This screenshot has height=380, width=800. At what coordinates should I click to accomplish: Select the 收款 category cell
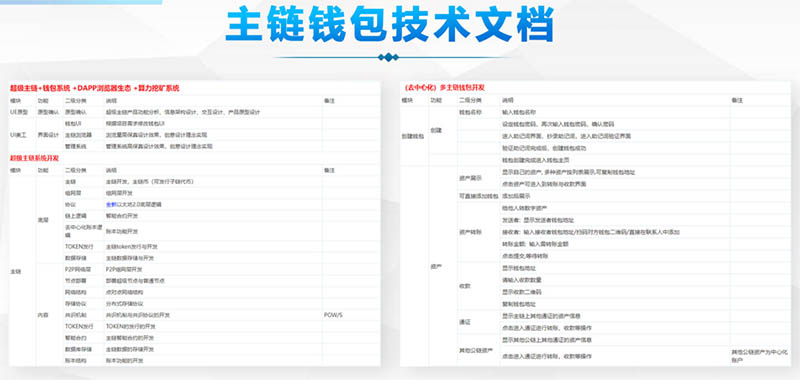(x=464, y=286)
